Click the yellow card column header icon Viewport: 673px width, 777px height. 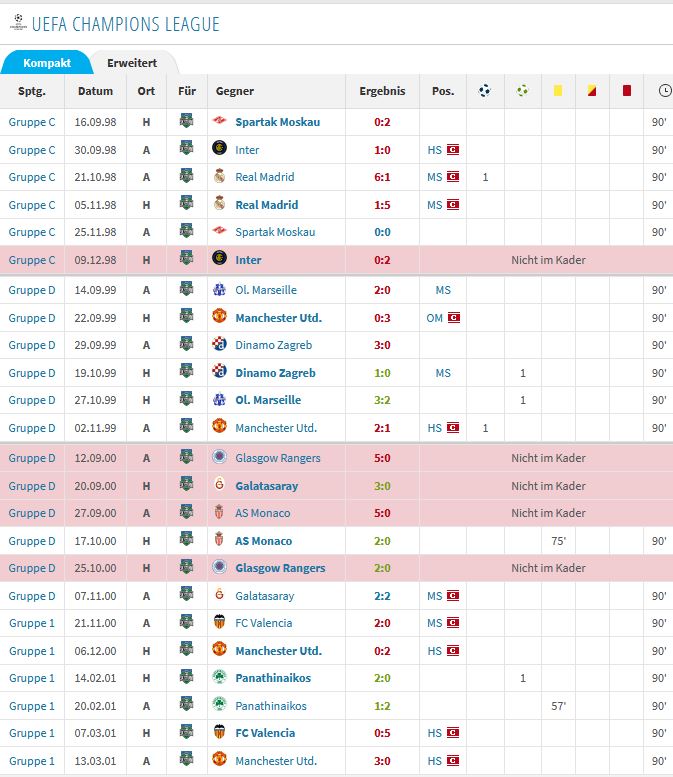[x=557, y=91]
